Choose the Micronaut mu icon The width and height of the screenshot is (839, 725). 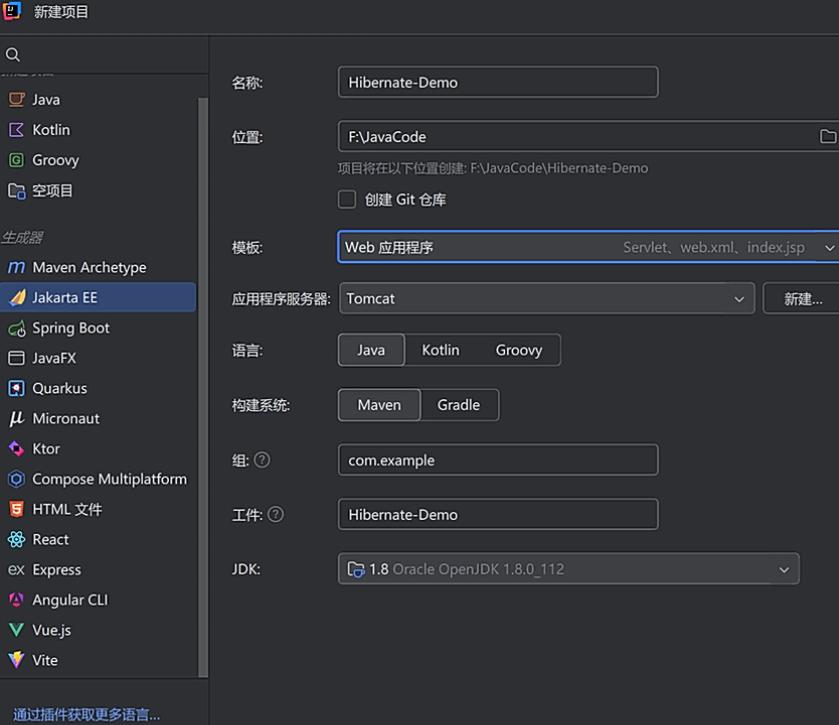click(x=17, y=418)
